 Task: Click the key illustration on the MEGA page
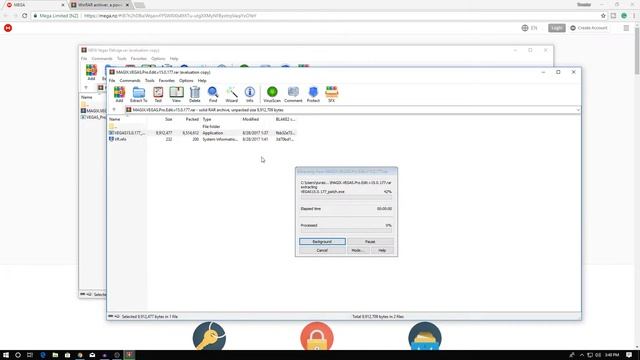209,336
